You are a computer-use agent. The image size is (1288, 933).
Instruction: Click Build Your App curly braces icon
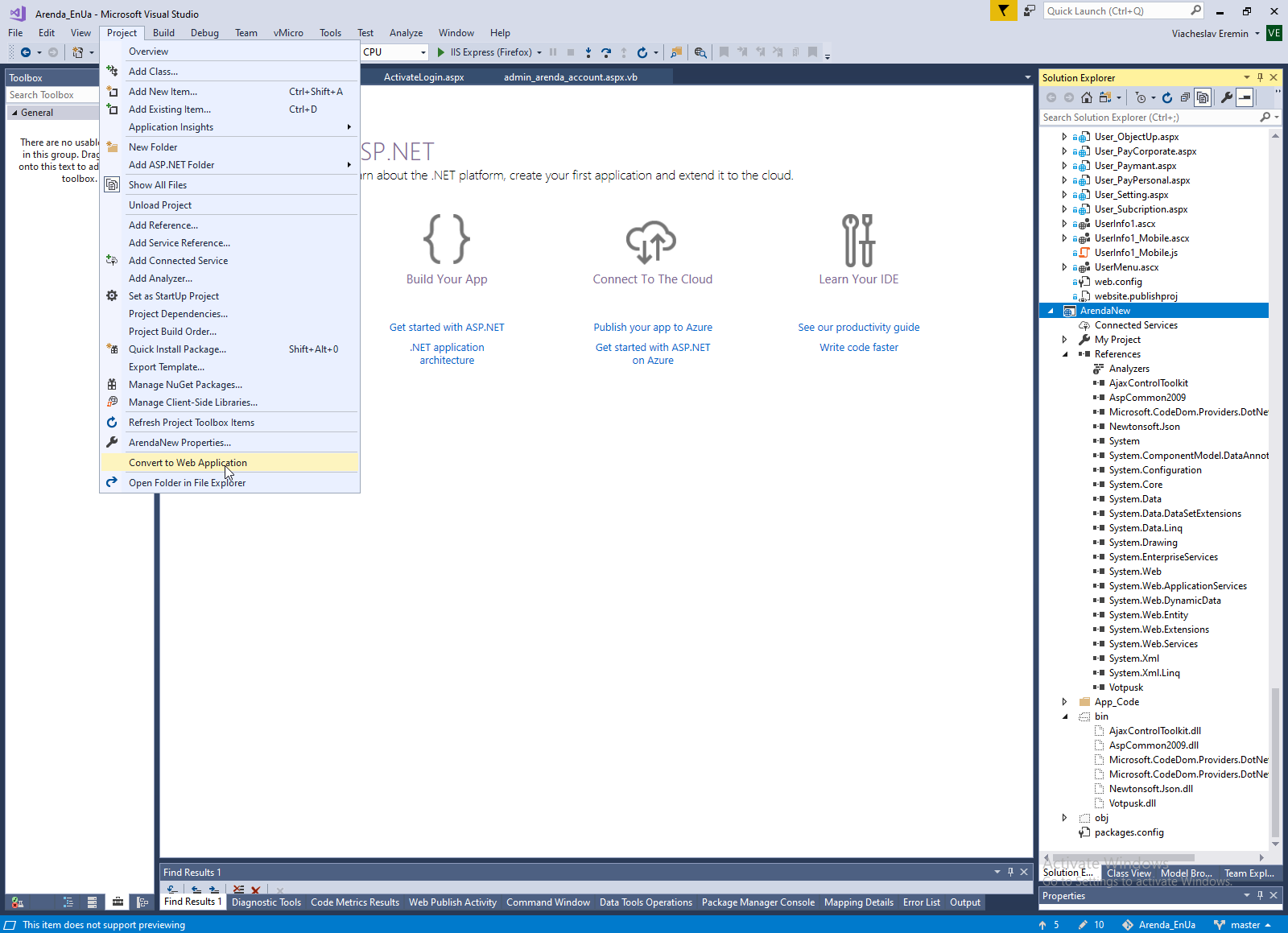[x=447, y=239]
